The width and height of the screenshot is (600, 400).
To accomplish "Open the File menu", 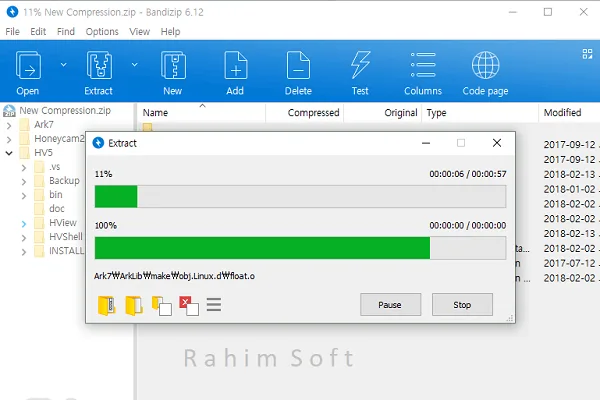I will pyautogui.click(x=12, y=31).
